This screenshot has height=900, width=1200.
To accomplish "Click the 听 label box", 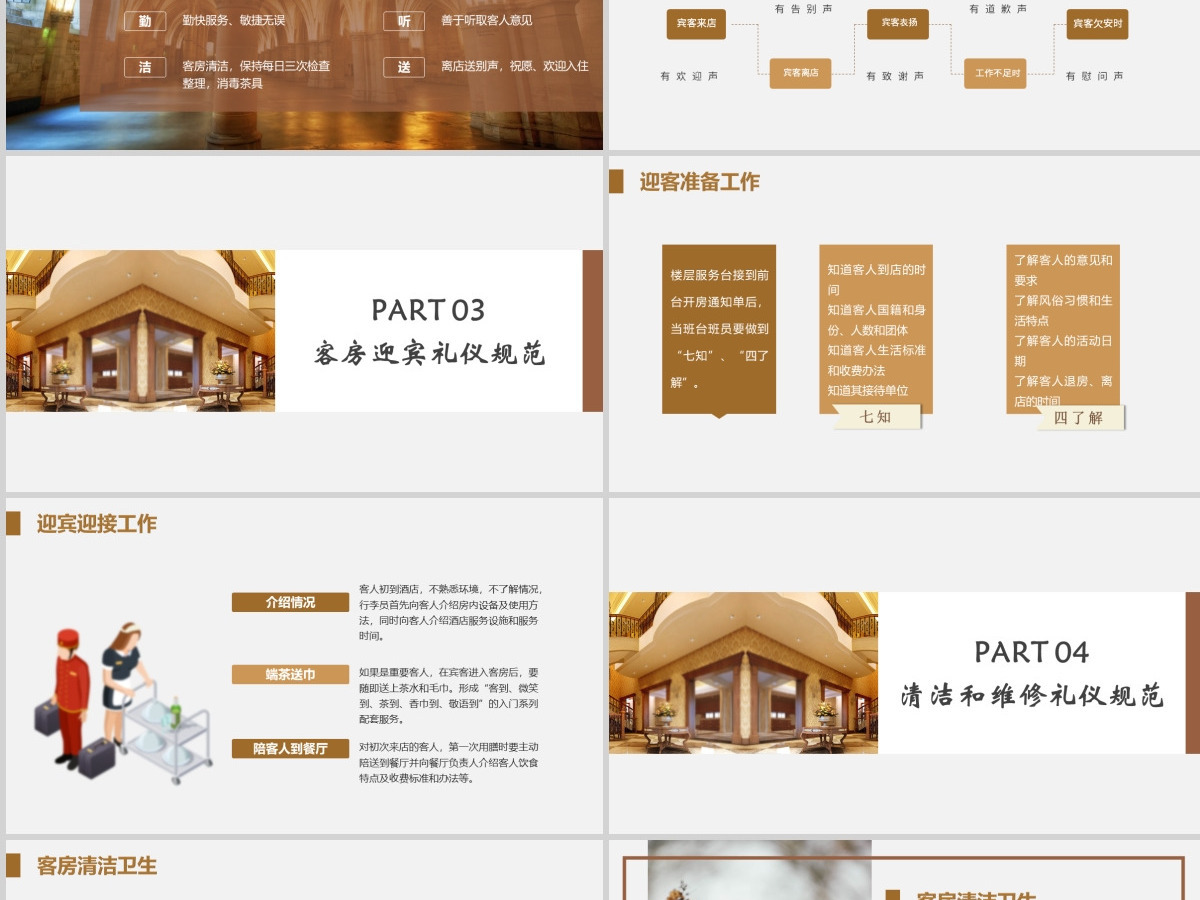I will pyautogui.click(x=404, y=21).
